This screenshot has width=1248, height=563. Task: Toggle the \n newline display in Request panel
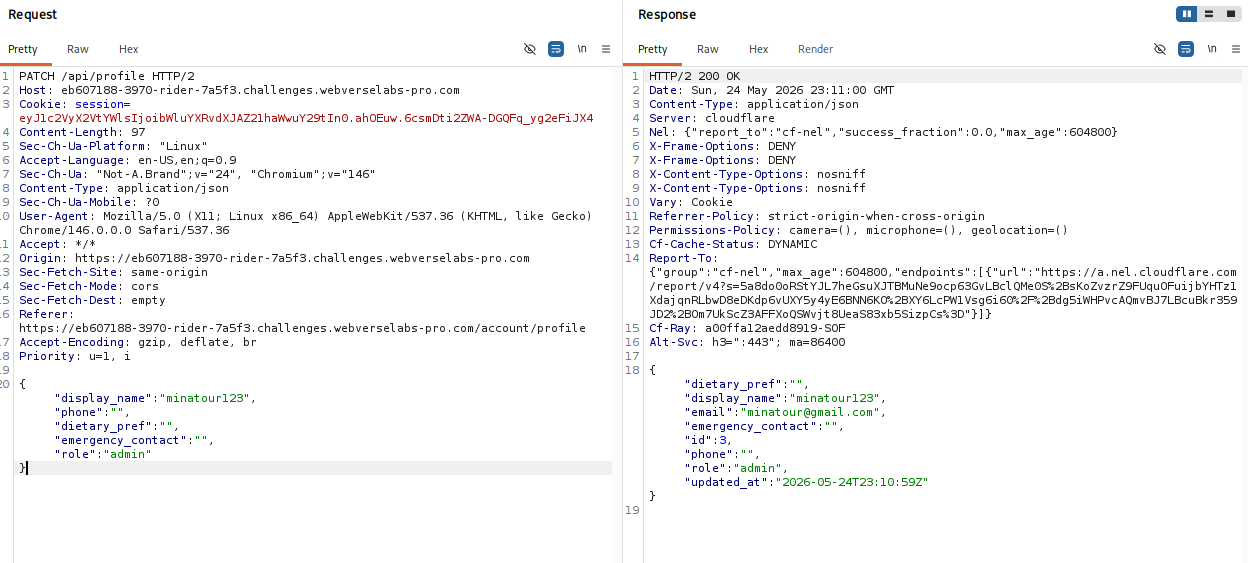coord(581,49)
